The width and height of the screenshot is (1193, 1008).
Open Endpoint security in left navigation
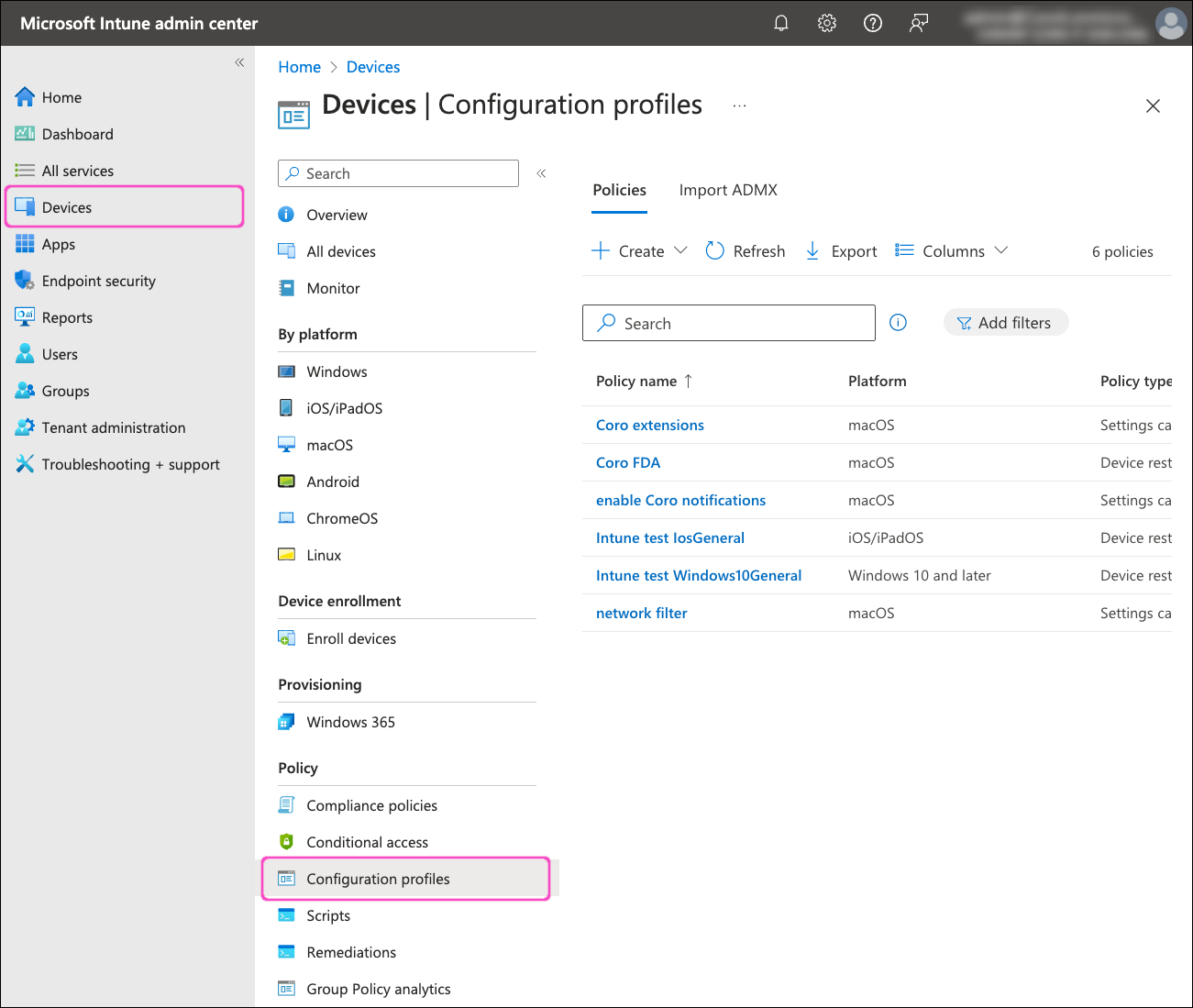(x=98, y=281)
